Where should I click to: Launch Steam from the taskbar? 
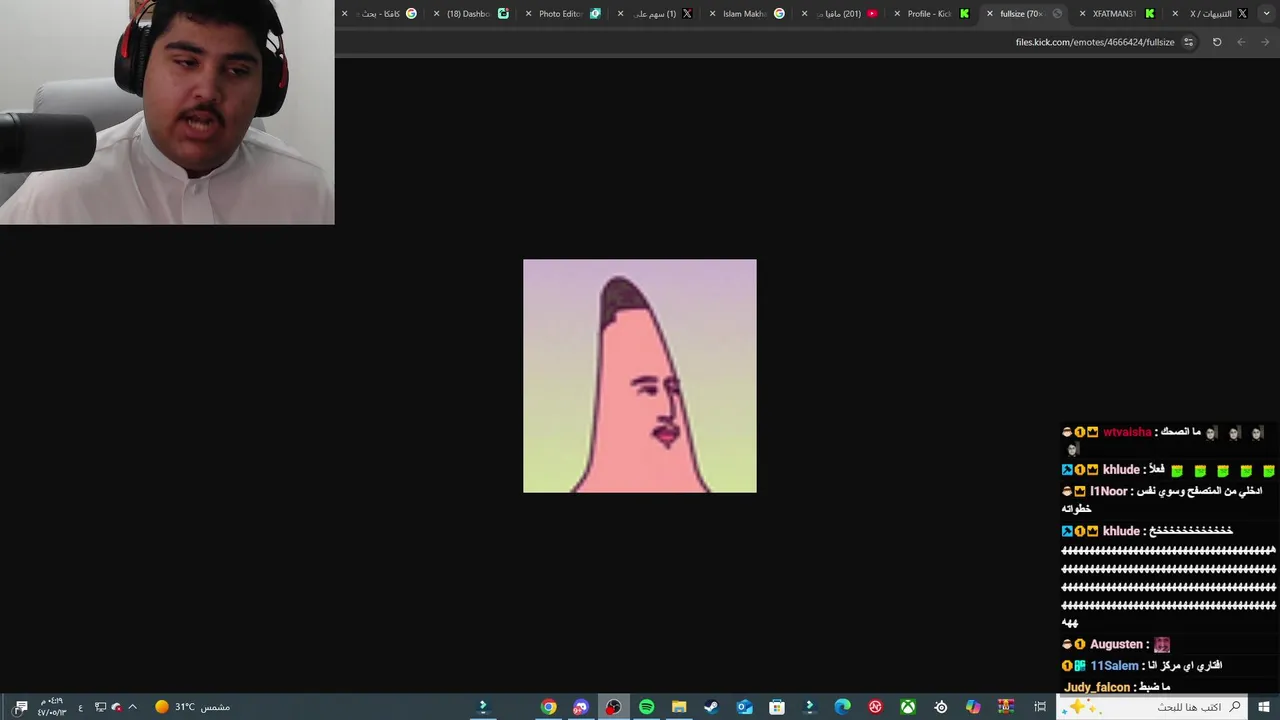point(711,707)
